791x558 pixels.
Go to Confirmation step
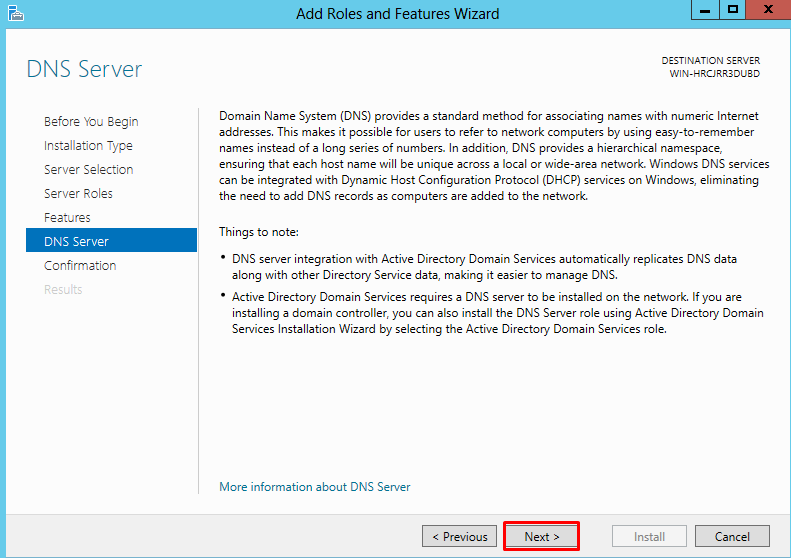tap(80, 265)
